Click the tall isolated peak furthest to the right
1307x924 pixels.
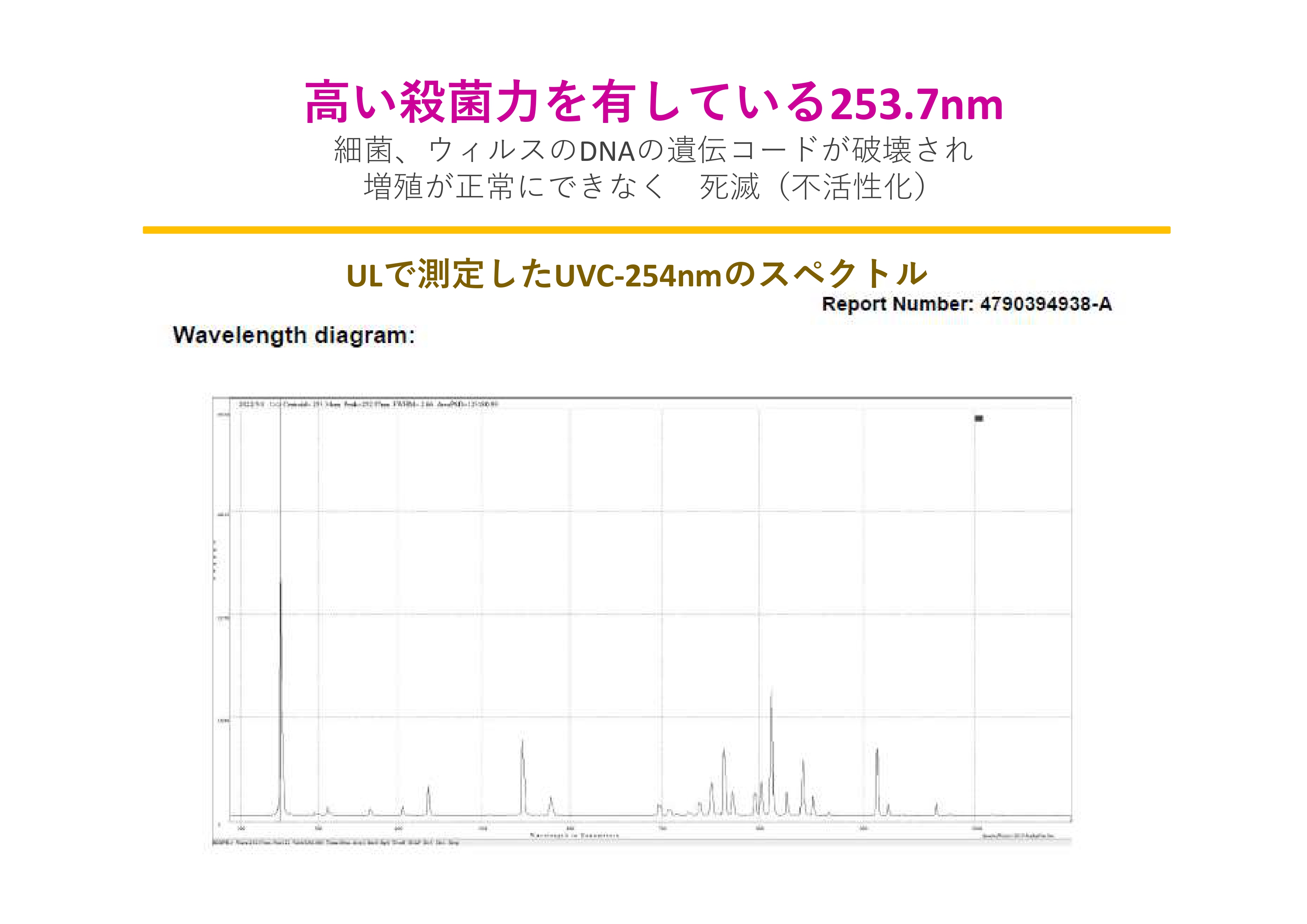click(x=877, y=774)
